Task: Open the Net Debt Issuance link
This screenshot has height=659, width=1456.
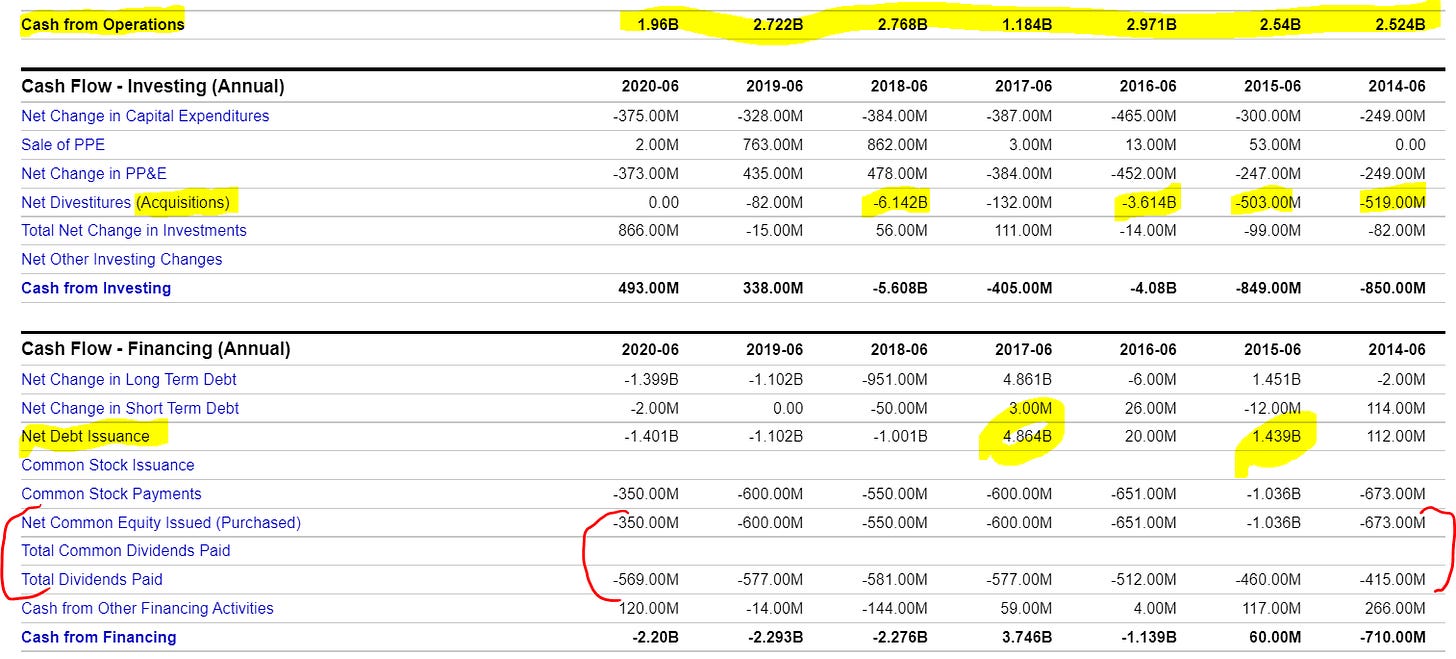Action: (x=85, y=436)
